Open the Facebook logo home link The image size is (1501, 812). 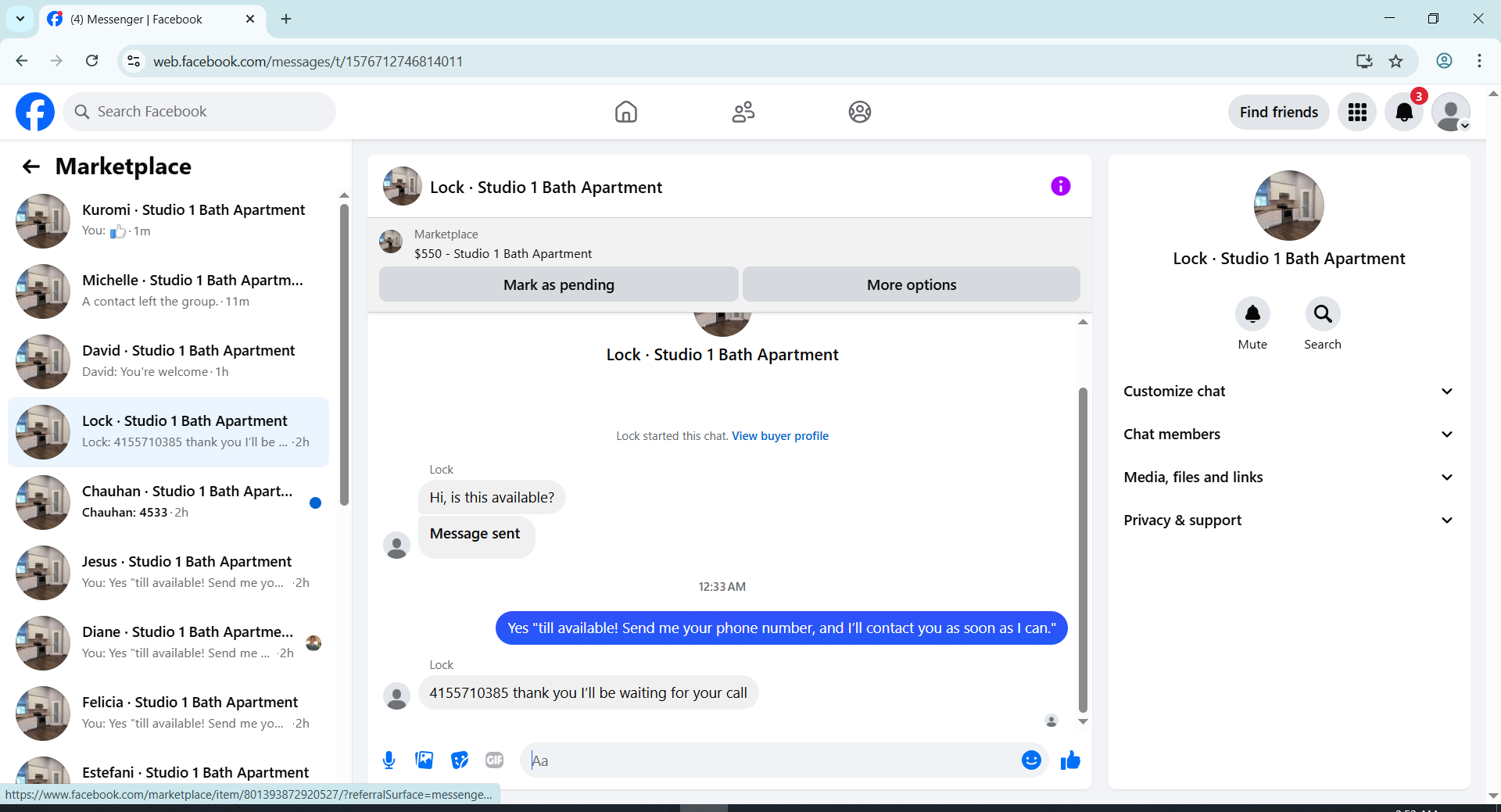[35, 112]
